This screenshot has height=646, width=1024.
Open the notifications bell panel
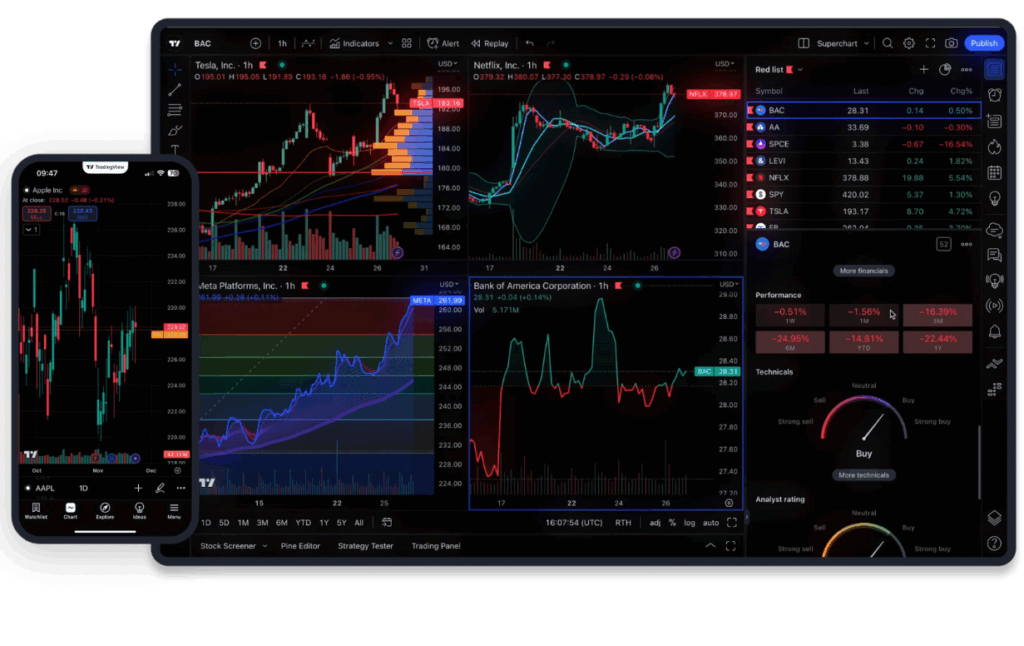click(x=995, y=332)
